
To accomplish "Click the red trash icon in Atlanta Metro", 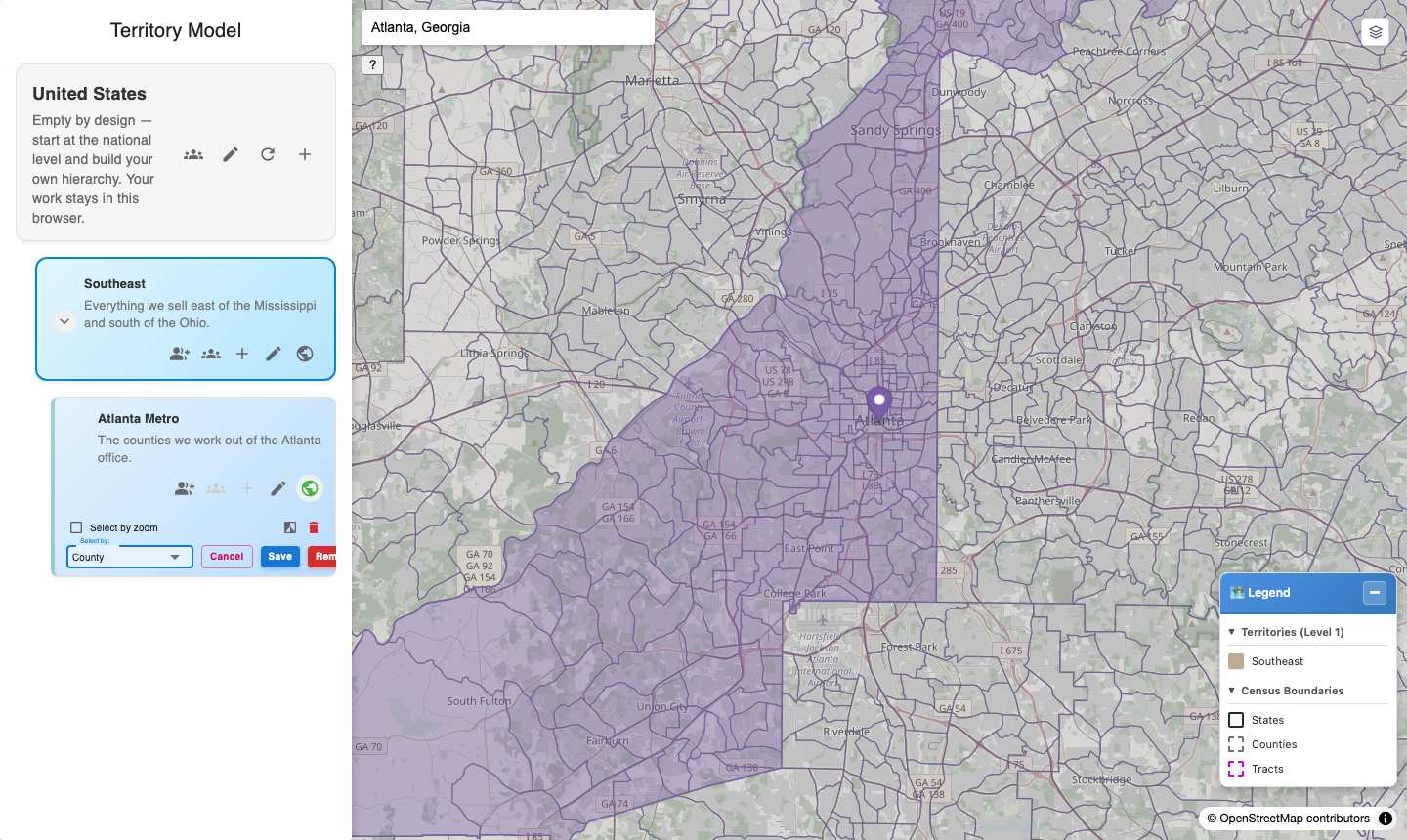I will [314, 527].
